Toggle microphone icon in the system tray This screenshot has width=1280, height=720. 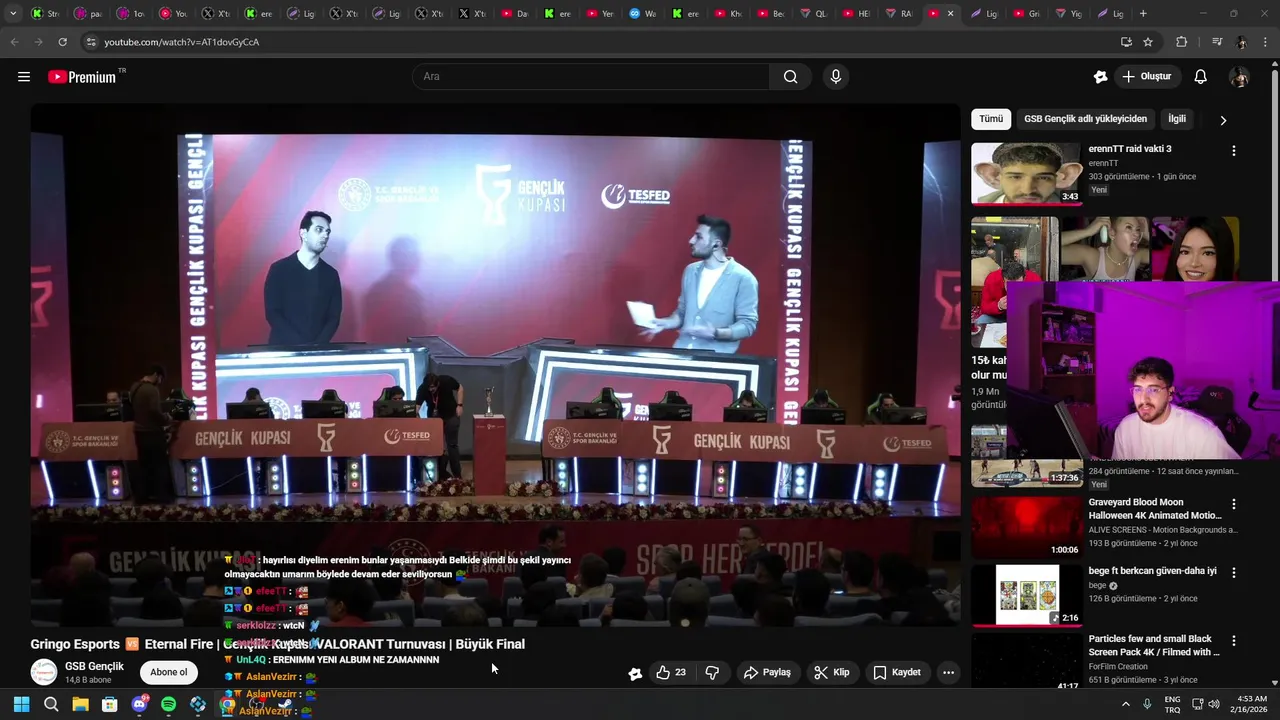click(1147, 704)
